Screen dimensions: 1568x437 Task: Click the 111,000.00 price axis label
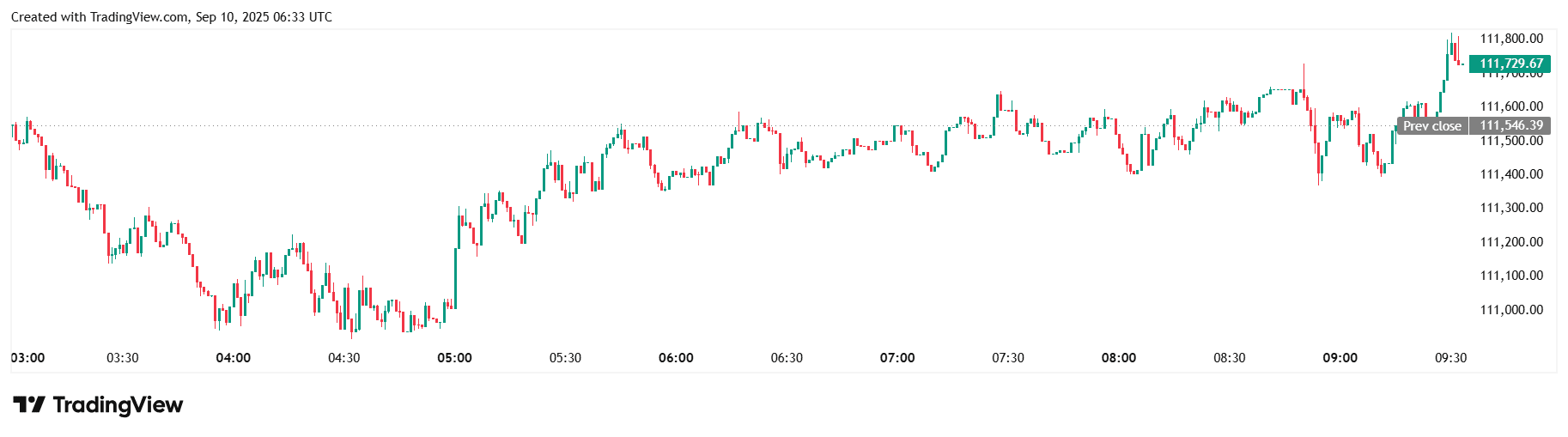[x=1511, y=310]
